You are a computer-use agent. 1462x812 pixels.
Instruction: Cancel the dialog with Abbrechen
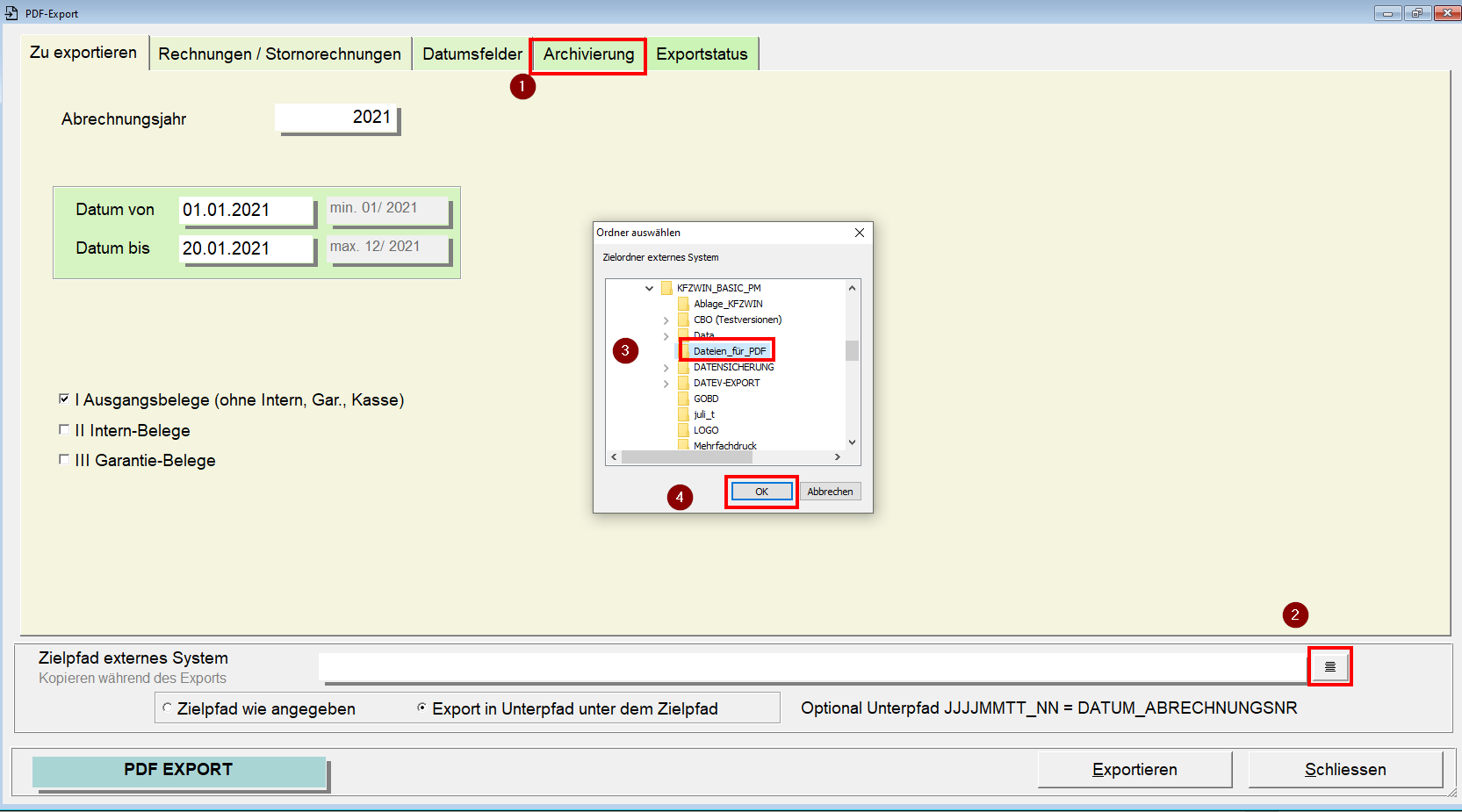point(830,492)
